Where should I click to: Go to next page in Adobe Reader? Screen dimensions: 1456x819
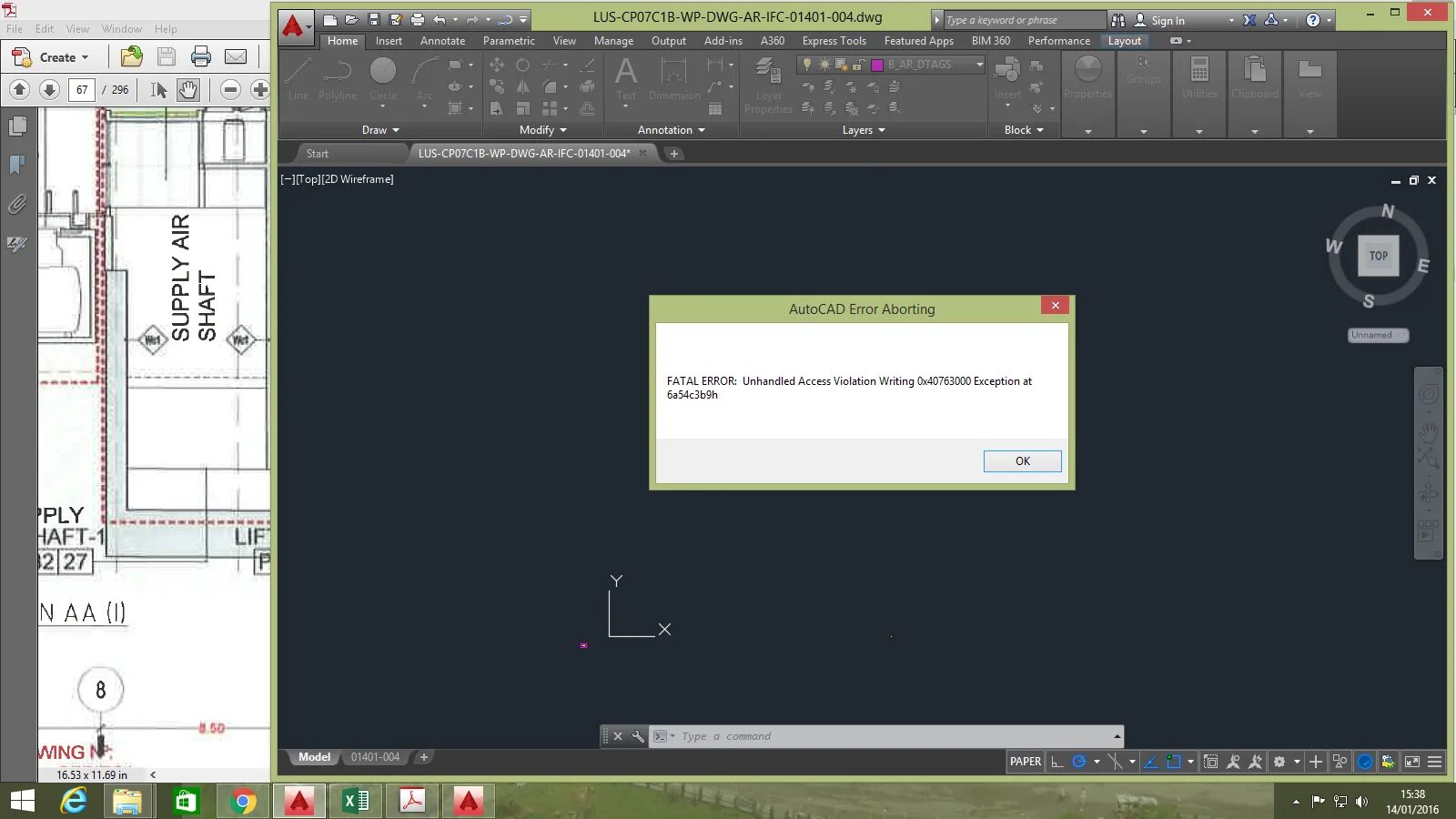tap(50, 89)
